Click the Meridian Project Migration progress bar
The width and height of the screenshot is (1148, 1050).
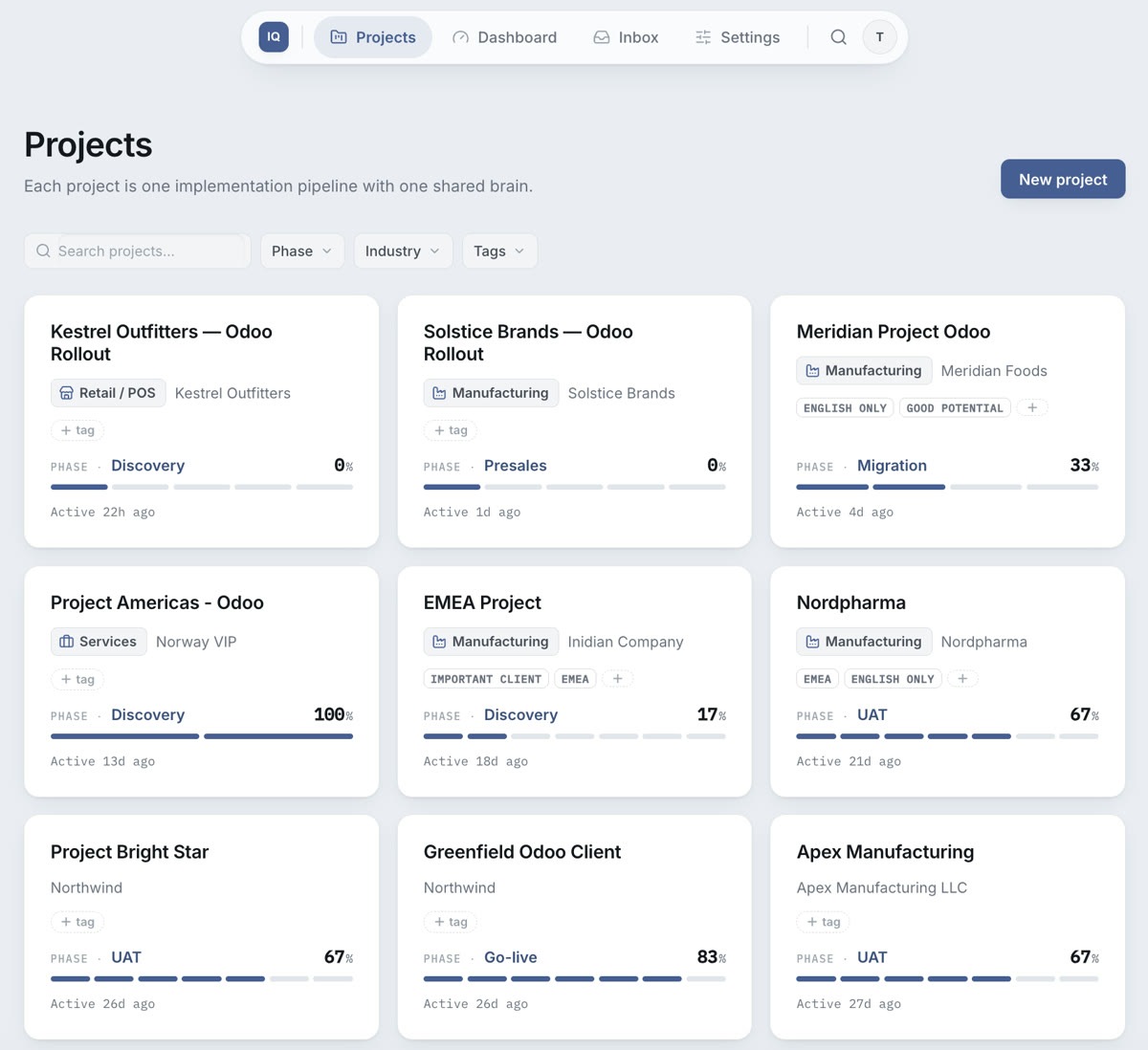pos(948,487)
